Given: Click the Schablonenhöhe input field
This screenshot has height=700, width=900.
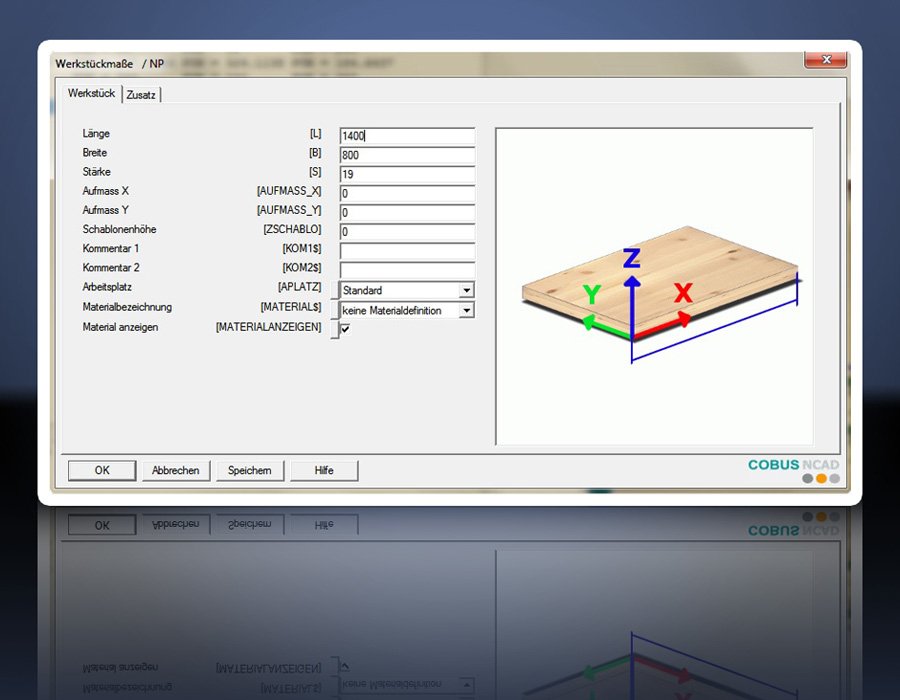Looking at the screenshot, I should point(407,231).
